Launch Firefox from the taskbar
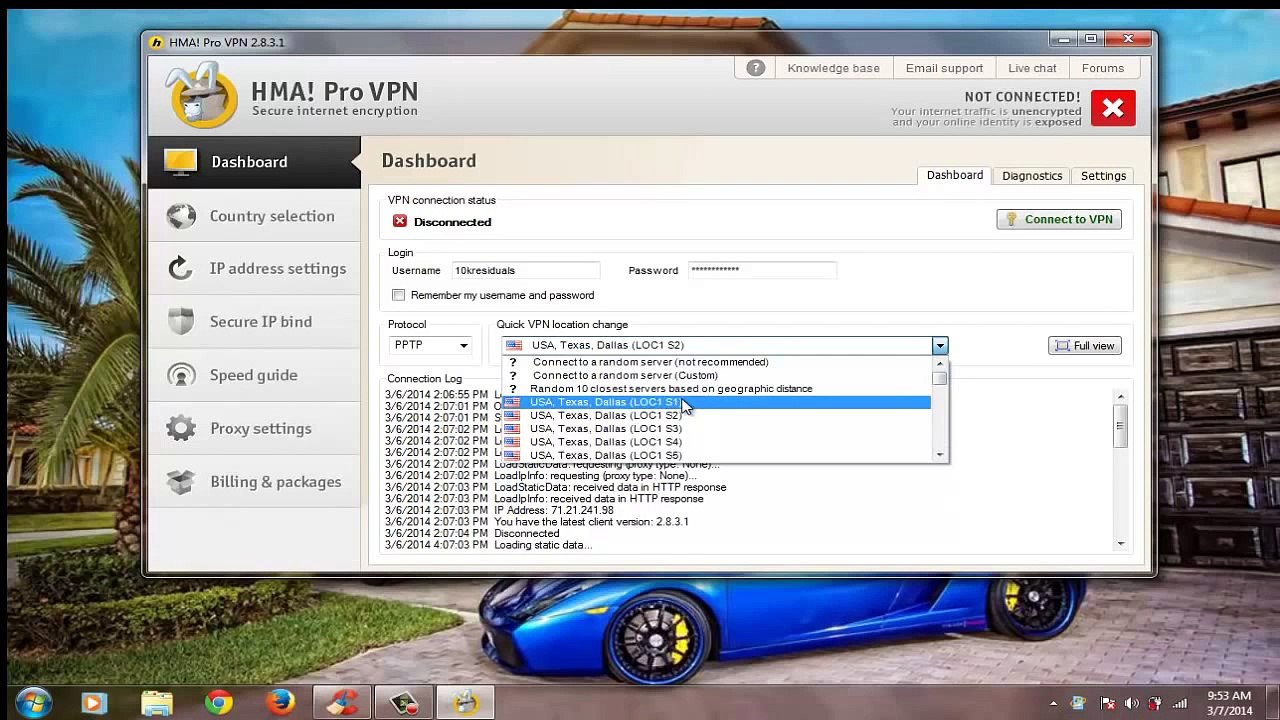Screen dimensions: 1280x720 tap(280, 702)
